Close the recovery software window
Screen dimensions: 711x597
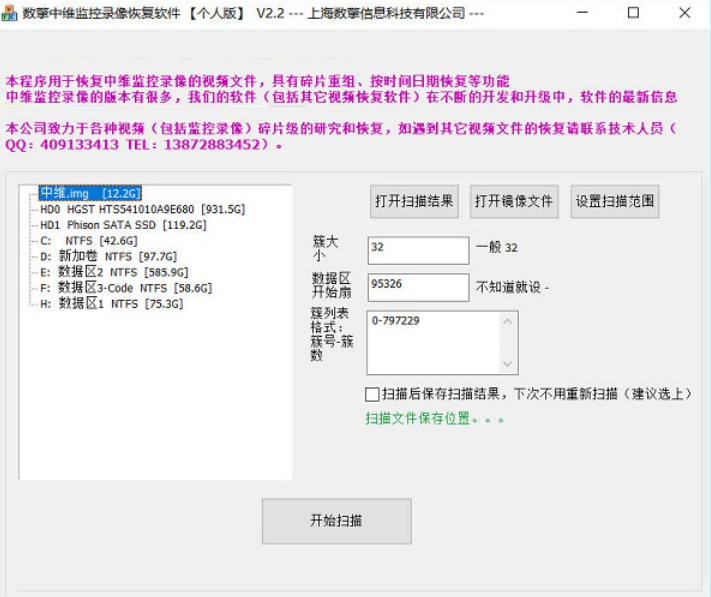[685, 13]
